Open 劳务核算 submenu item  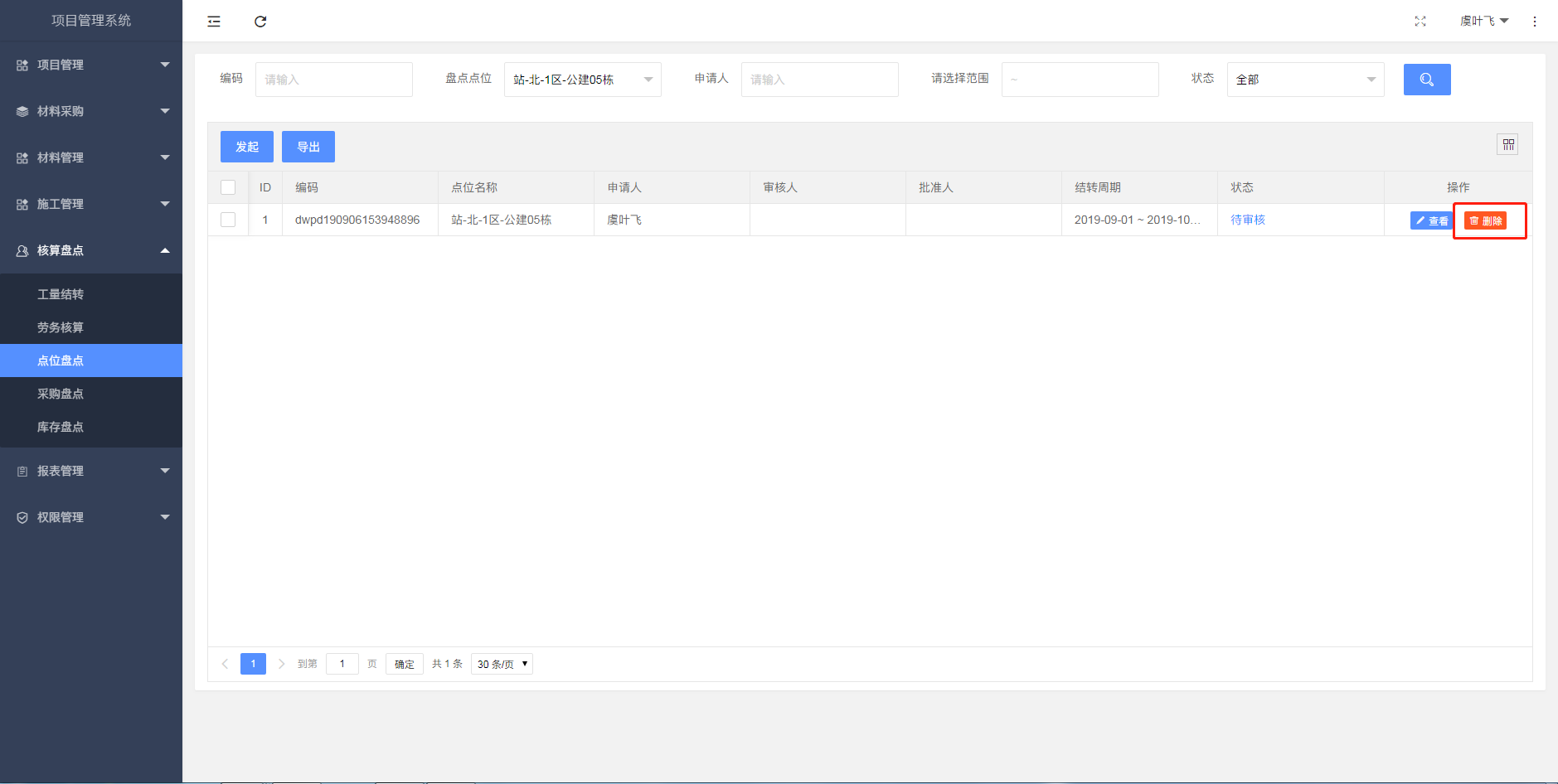pos(91,327)
